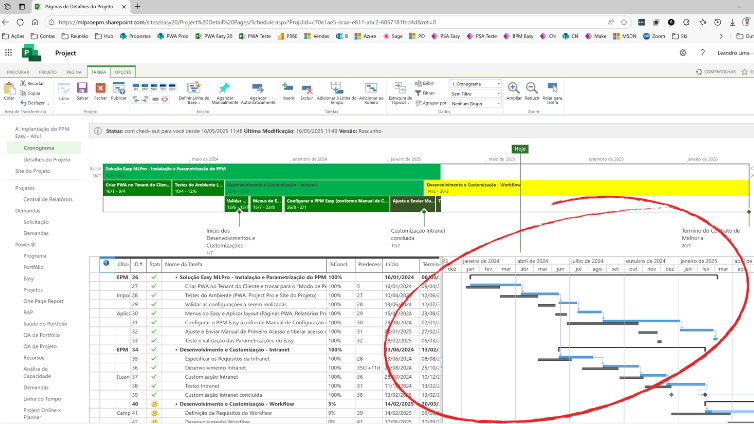Click the Colar (paste) icon
This screenshot has width=754, height=424.
pos(9,89)
